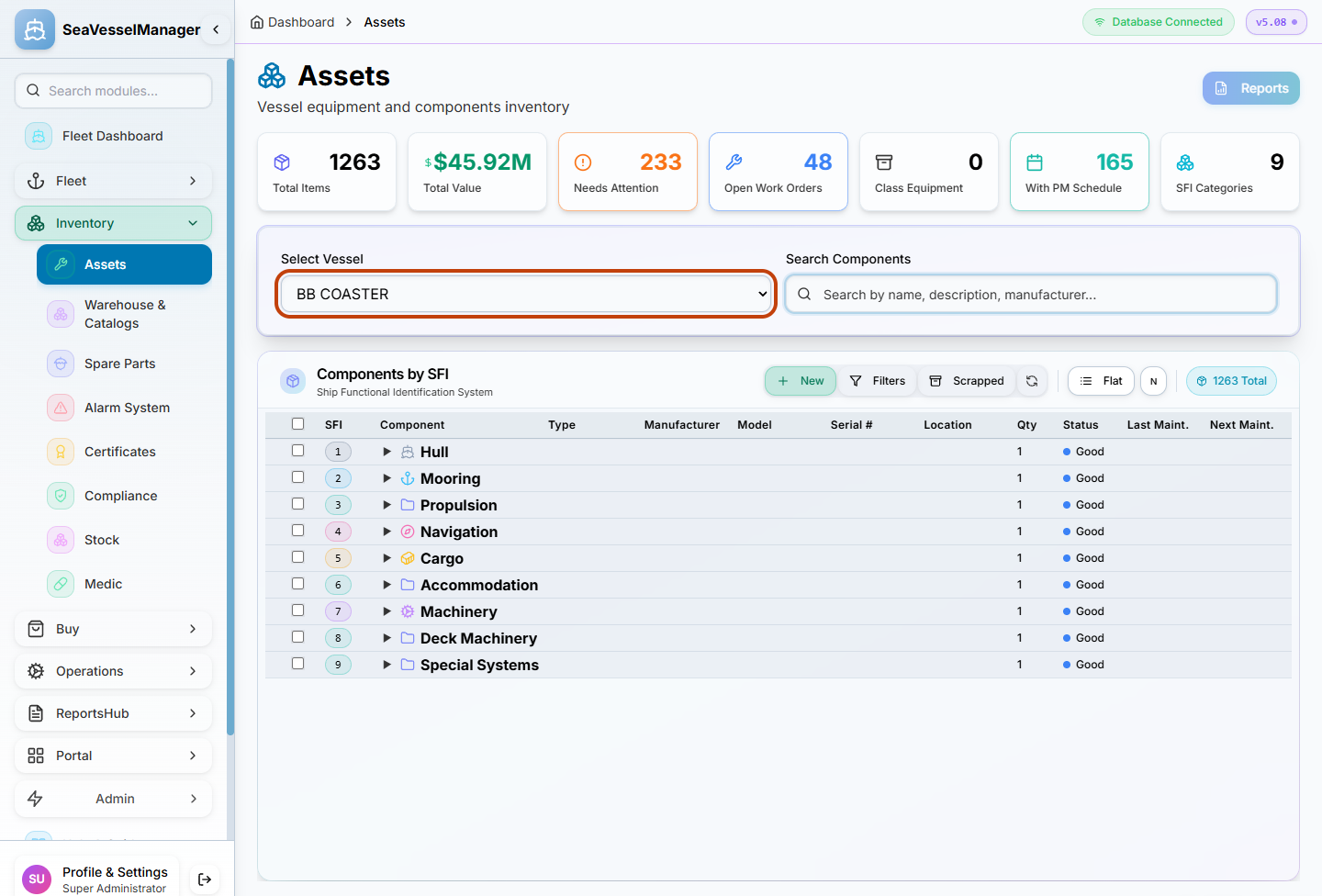The width and height of the screenshot is (1322, 896).
Task: Click the Machinery gear icon
Action: pyautogui.click(x=408, y=611)
